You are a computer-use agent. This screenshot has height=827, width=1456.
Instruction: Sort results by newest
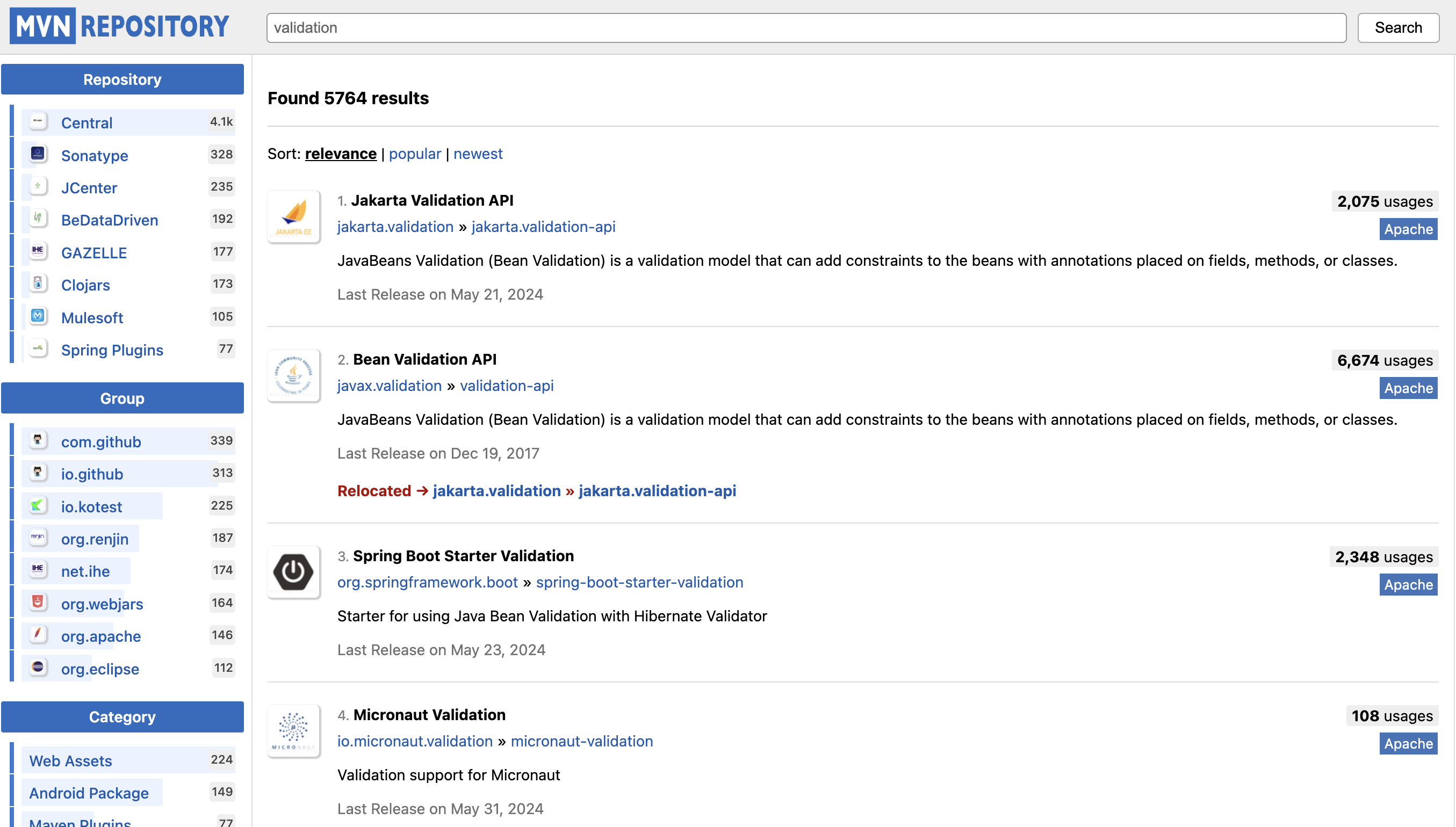click(x=478, y=154)
